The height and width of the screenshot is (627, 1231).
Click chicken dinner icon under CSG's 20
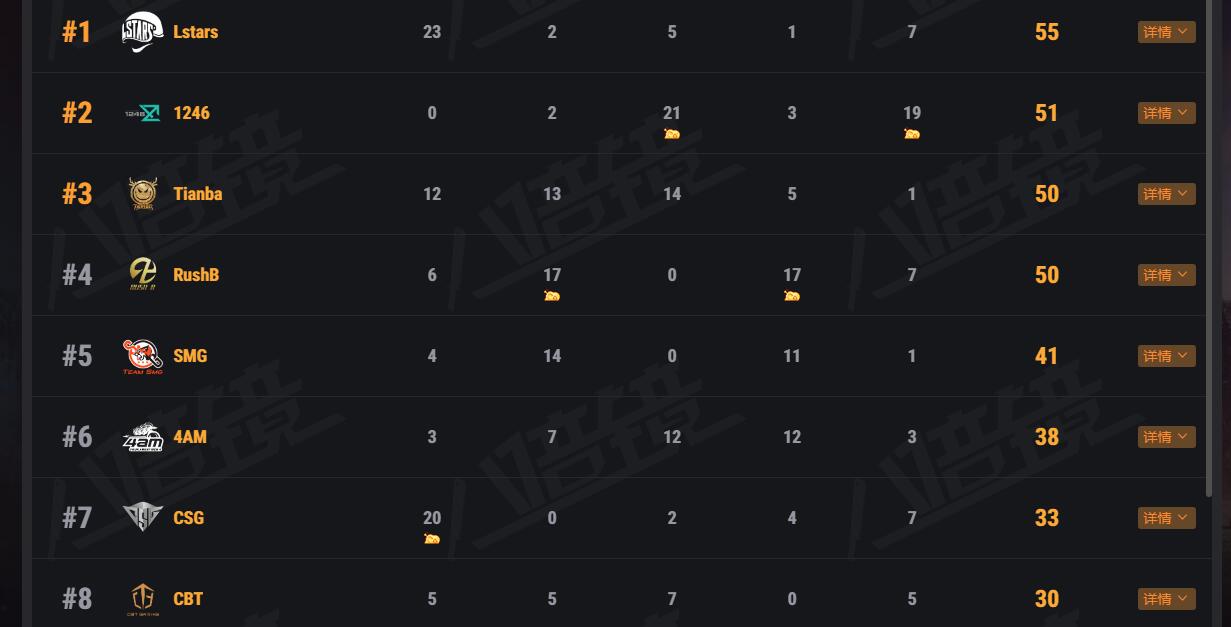pos(432,538)
